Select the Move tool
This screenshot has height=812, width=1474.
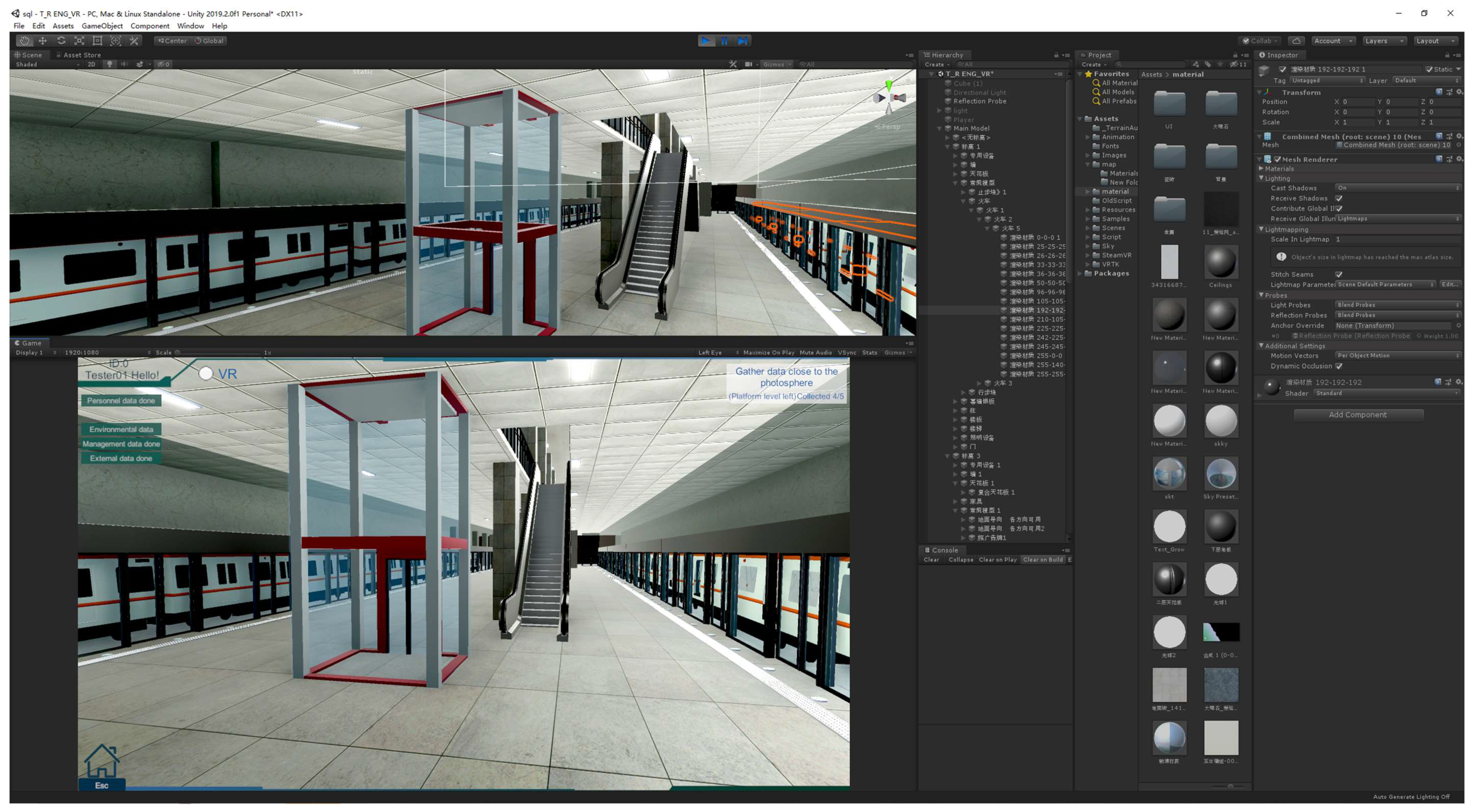[42, 41]
